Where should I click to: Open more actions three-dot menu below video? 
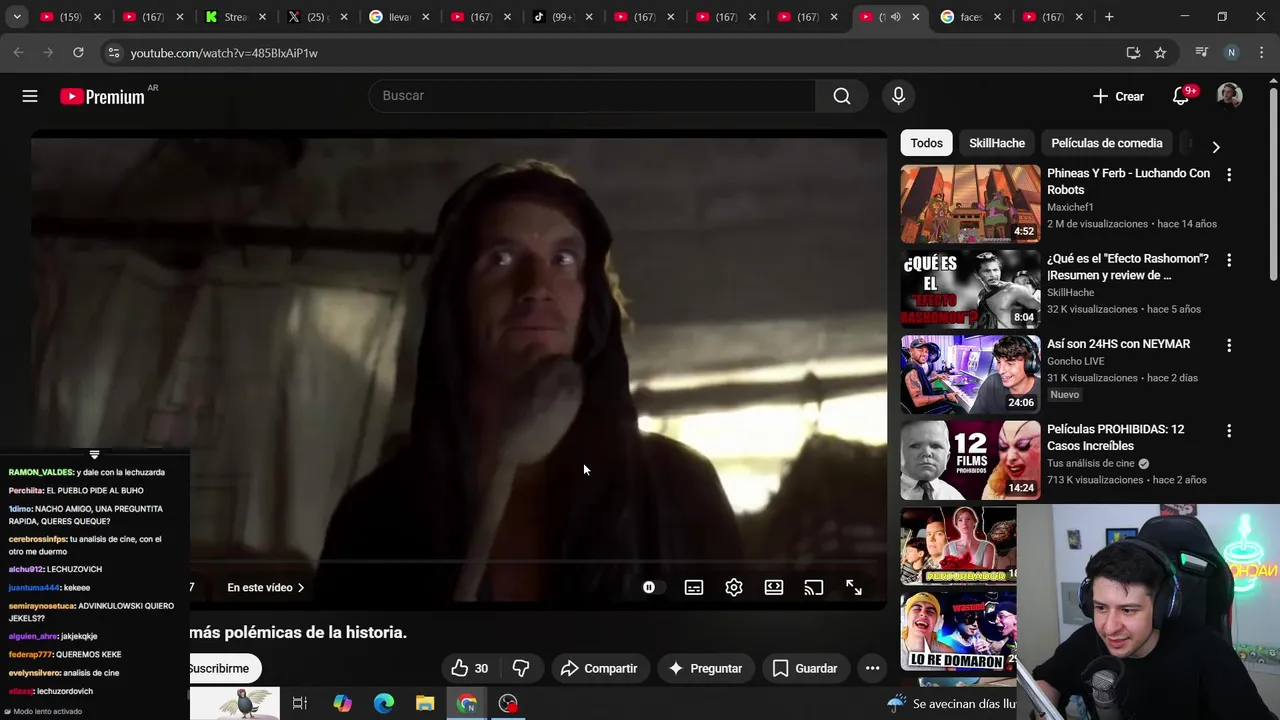click(x=872, y=668)
